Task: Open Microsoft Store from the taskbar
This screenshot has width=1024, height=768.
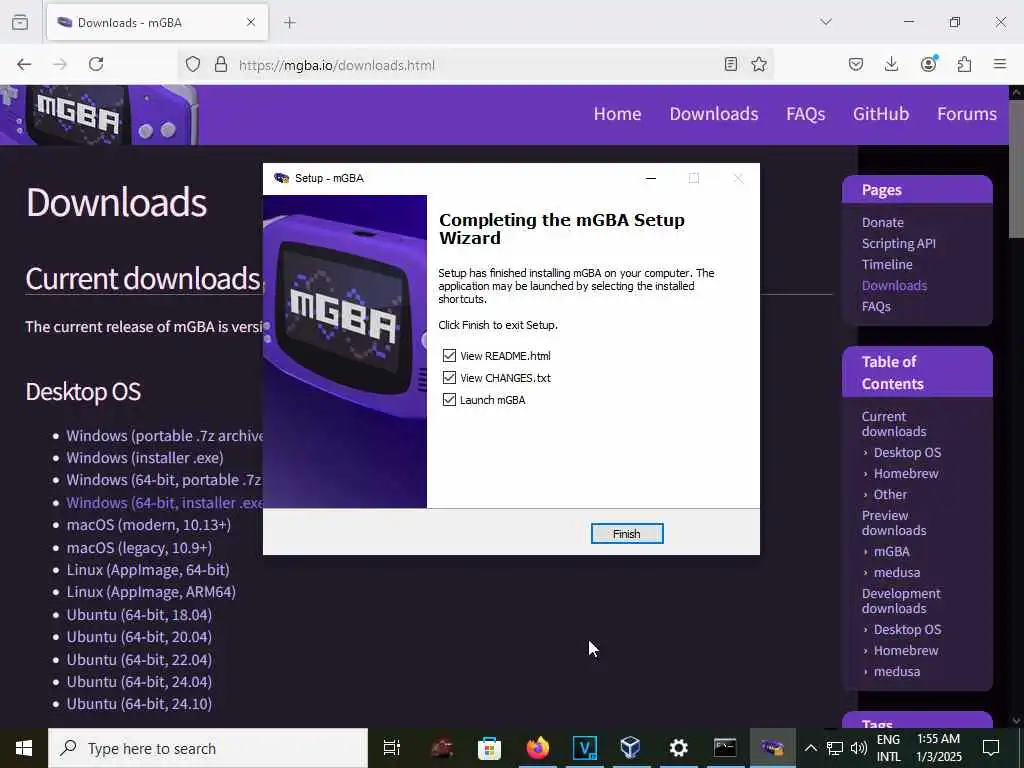Action: pos(489,748)
